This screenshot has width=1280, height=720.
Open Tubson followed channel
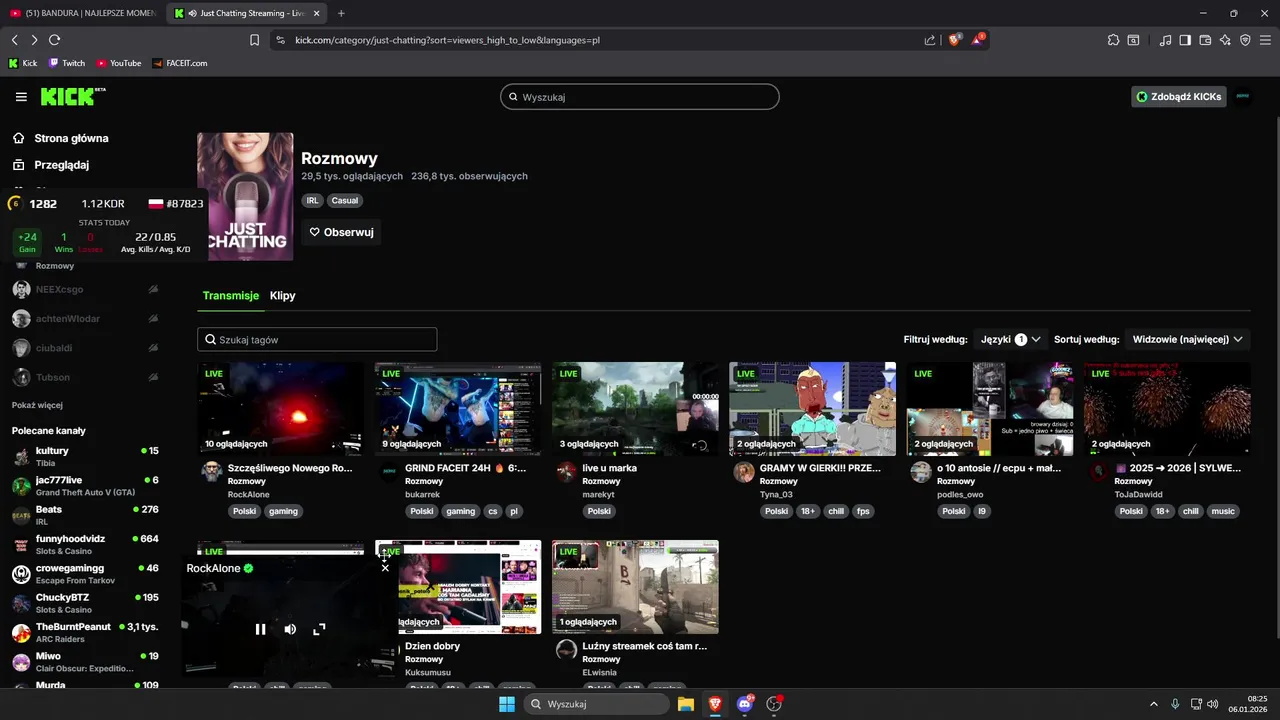point(85,377)
